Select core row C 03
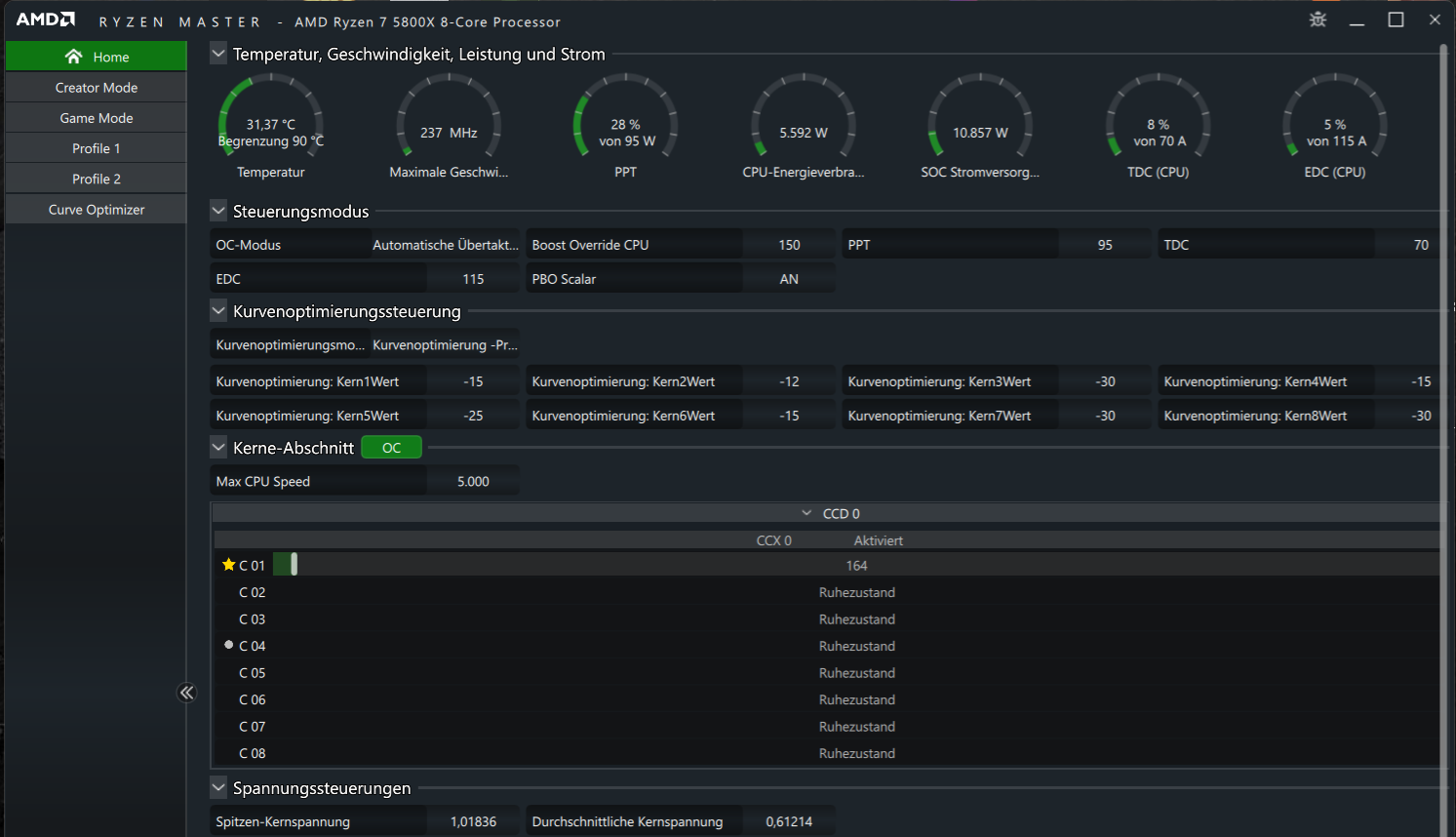The height and width of the screenshot is (837, 1456). pos(826,619)
